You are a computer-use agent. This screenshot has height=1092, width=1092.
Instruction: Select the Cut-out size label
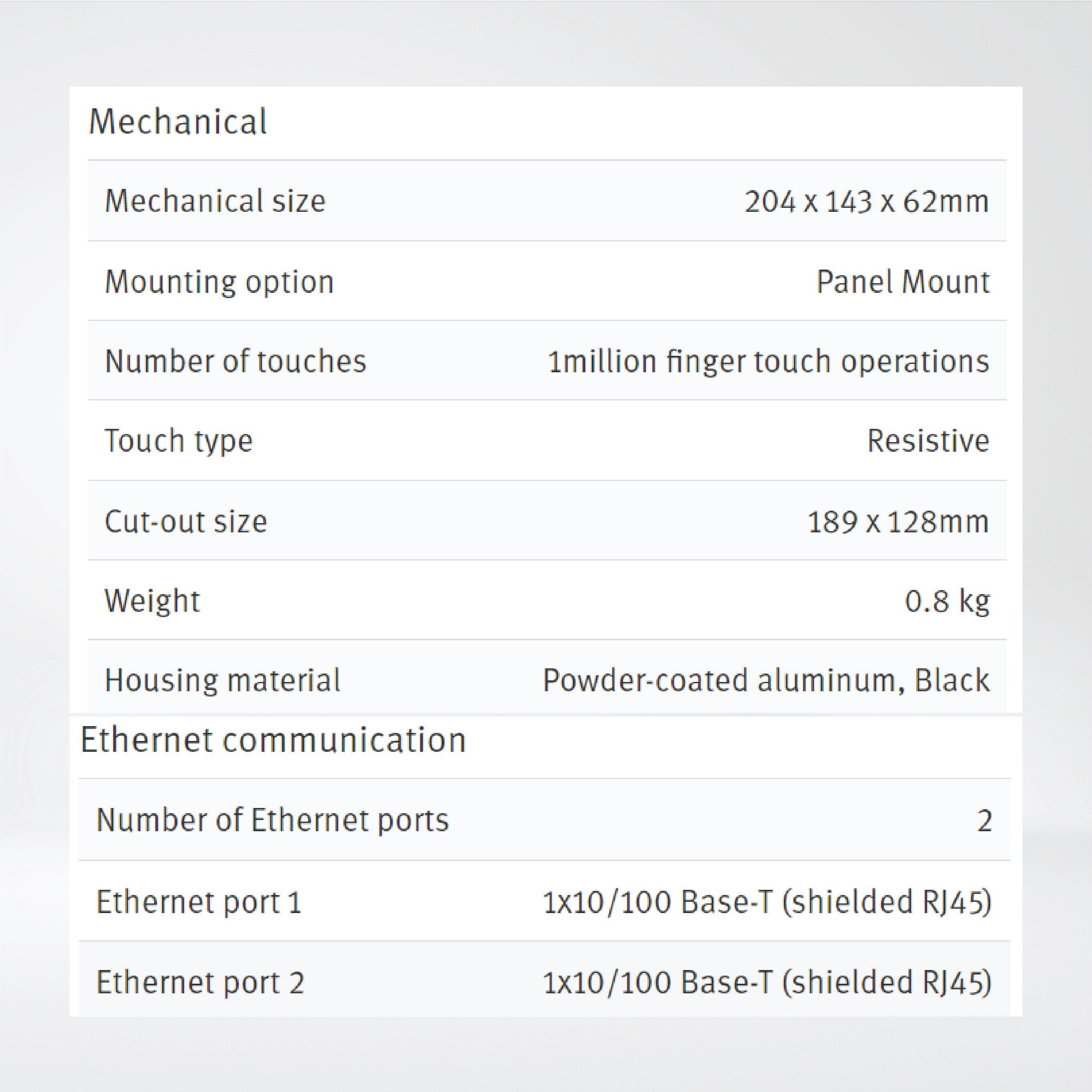point(186,521)
